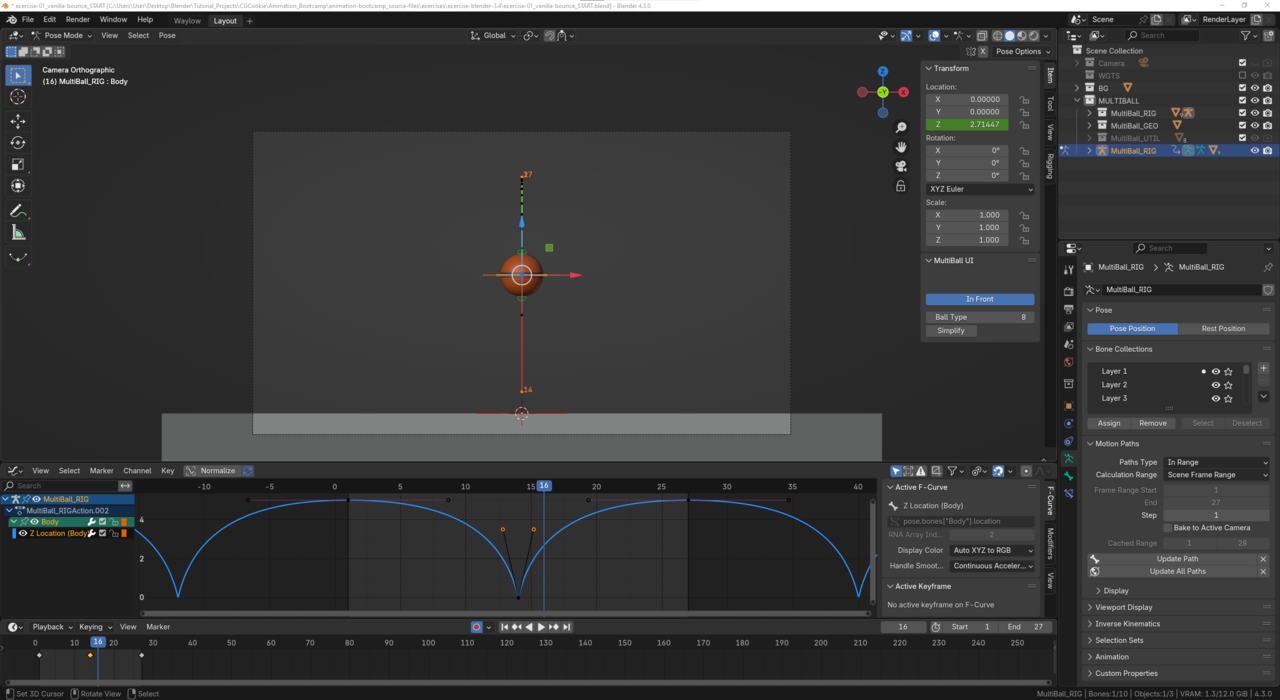Select the Scale tool in toolbar
Screen dimensions: 1280x700
[18, 165]
